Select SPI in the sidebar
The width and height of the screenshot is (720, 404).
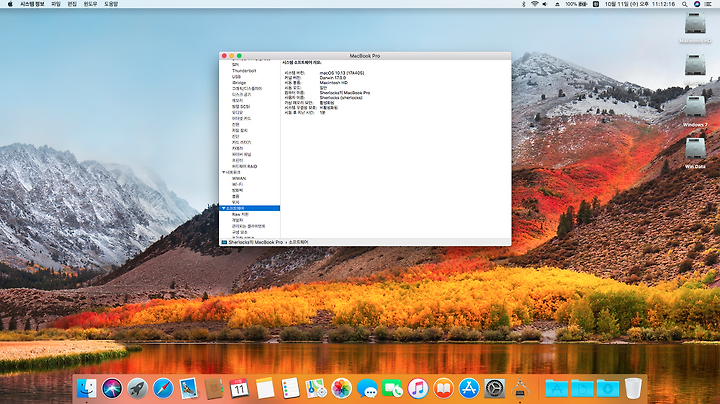point(235,65)
